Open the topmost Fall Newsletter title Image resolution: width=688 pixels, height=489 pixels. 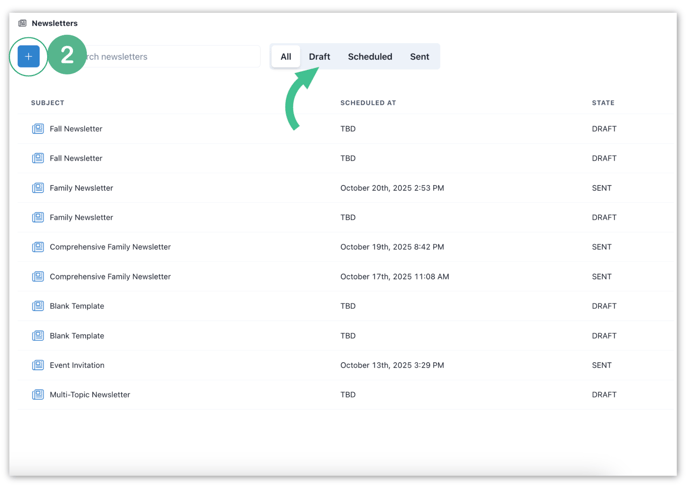76,129
